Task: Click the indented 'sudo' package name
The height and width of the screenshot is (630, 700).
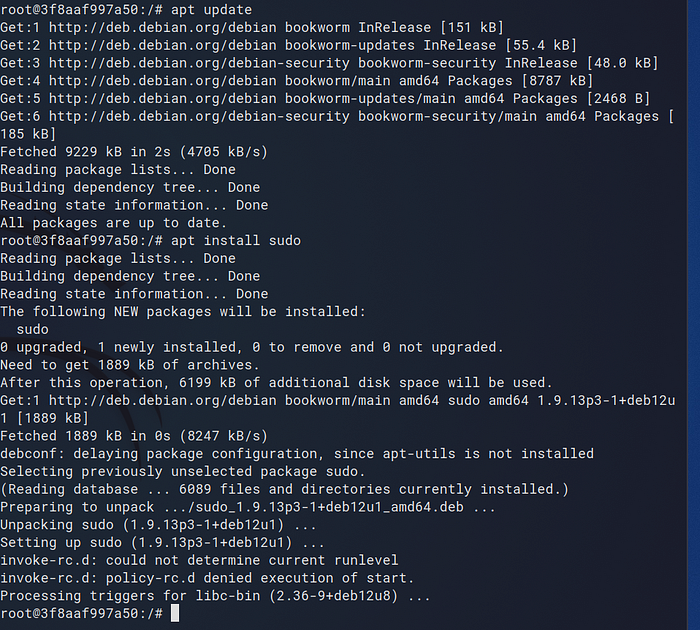Action: pyautogui.click(x=33, y=329)
